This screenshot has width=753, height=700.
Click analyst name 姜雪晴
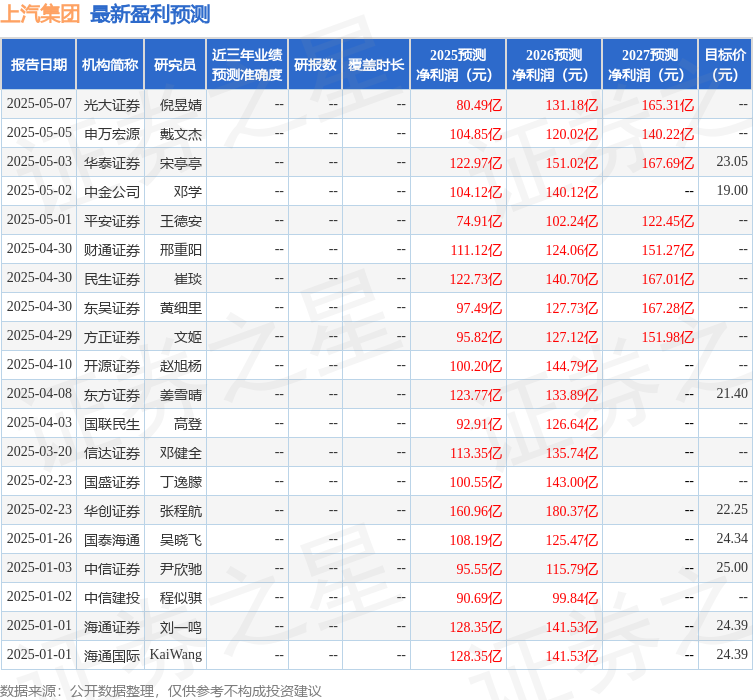[181, 395]
